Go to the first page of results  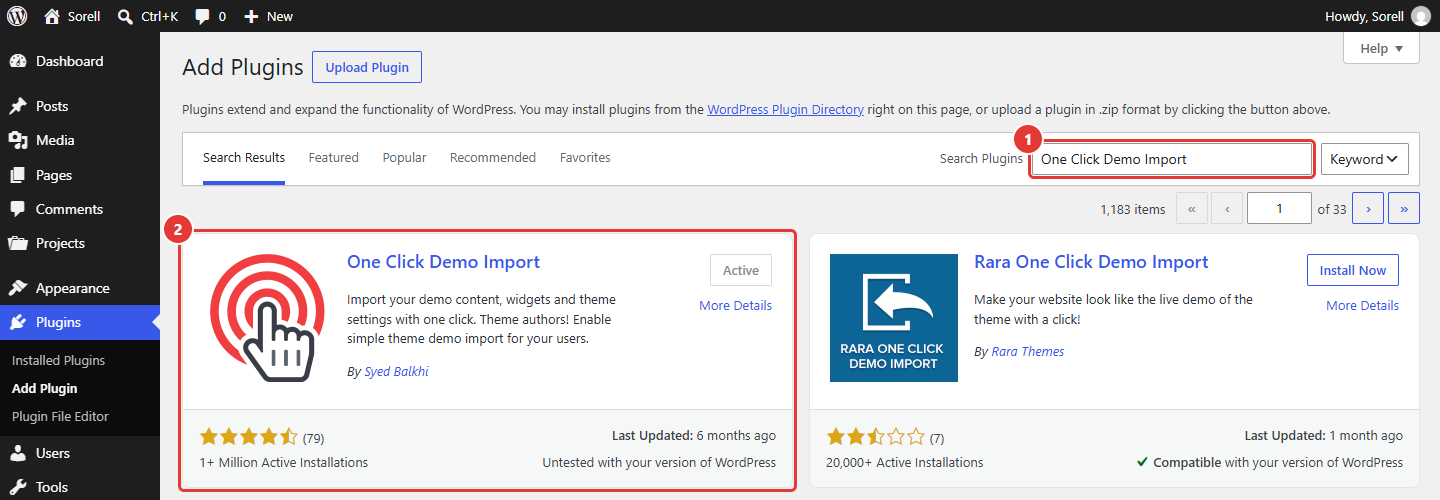click(x=1192, y=209)
